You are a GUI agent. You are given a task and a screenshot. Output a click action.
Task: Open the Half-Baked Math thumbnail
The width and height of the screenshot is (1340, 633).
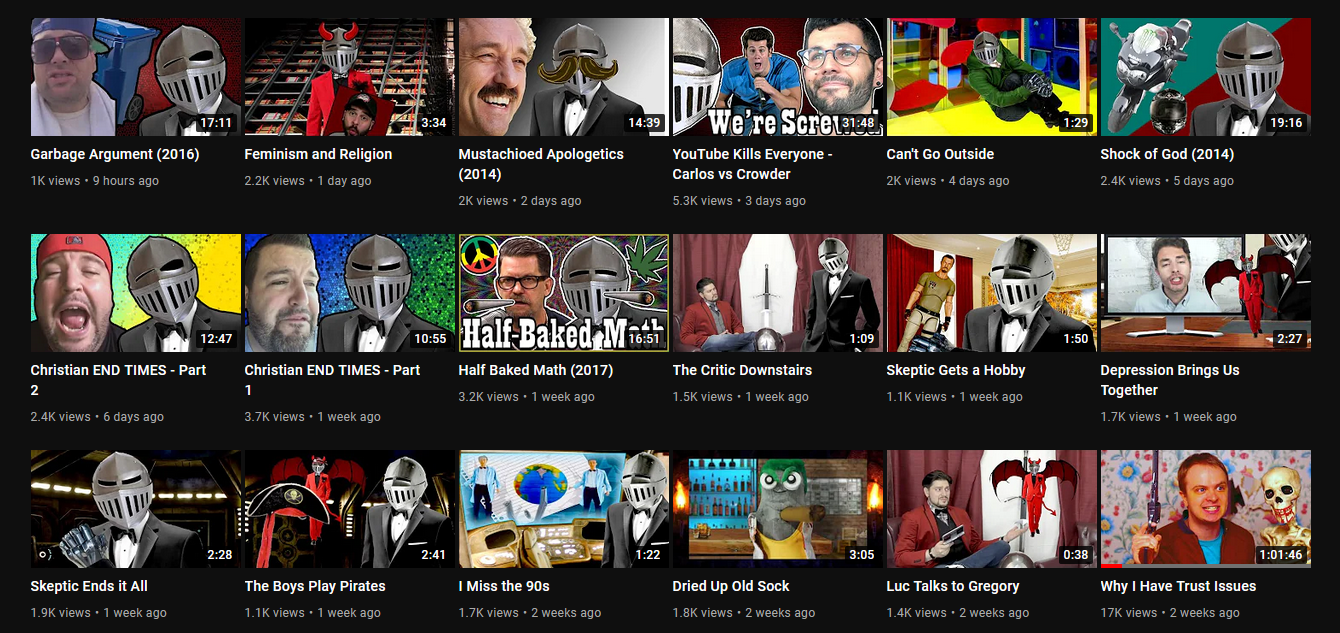(x=564, y=293)
